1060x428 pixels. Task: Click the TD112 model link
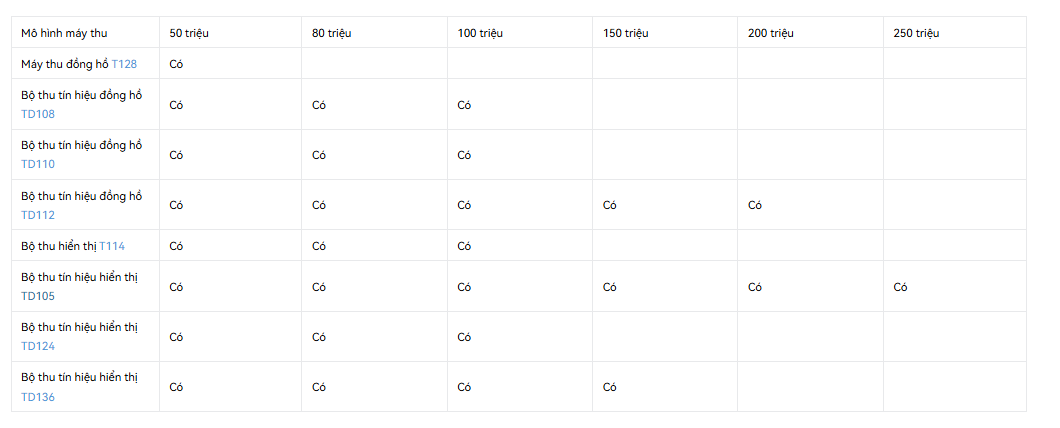38,215
